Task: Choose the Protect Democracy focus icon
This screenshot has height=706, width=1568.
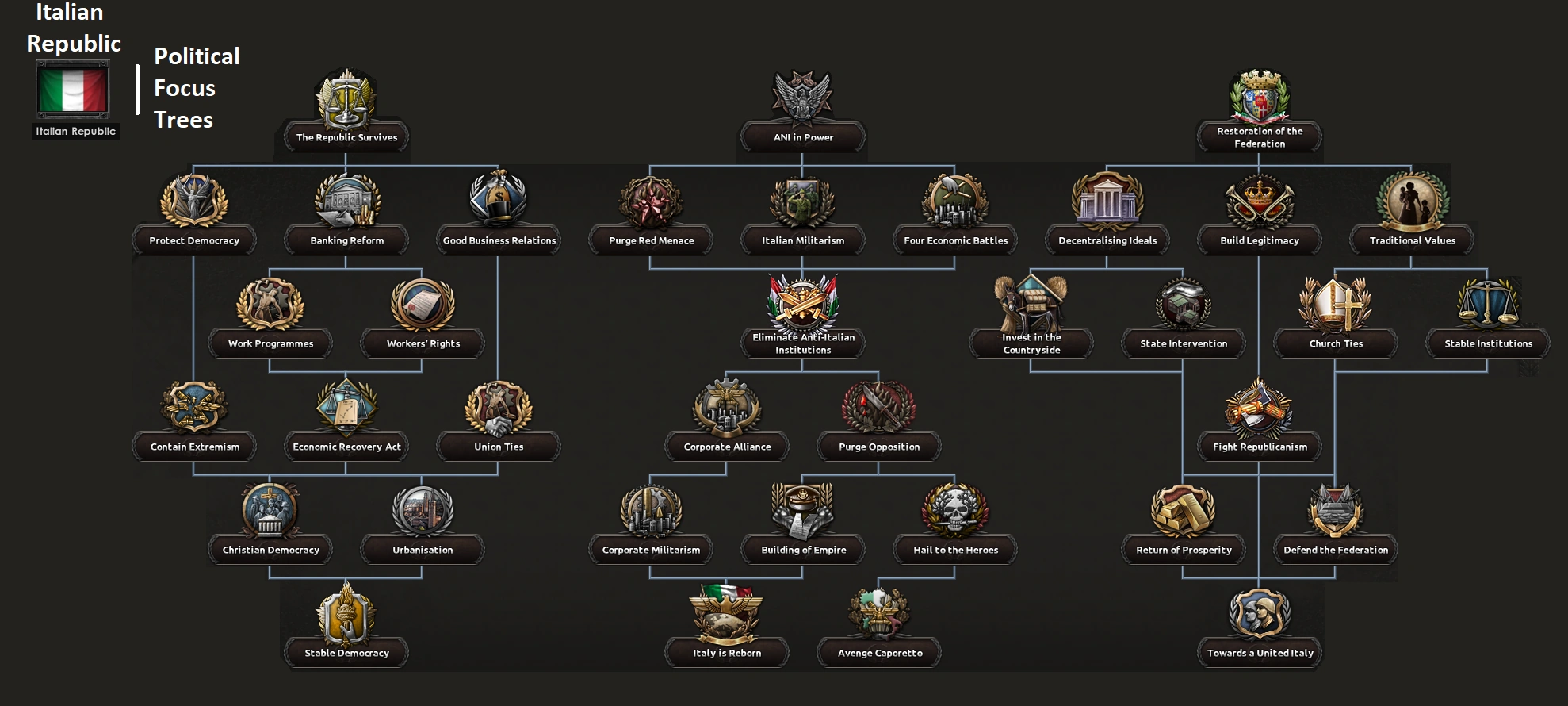Action: tap(194, 201)
